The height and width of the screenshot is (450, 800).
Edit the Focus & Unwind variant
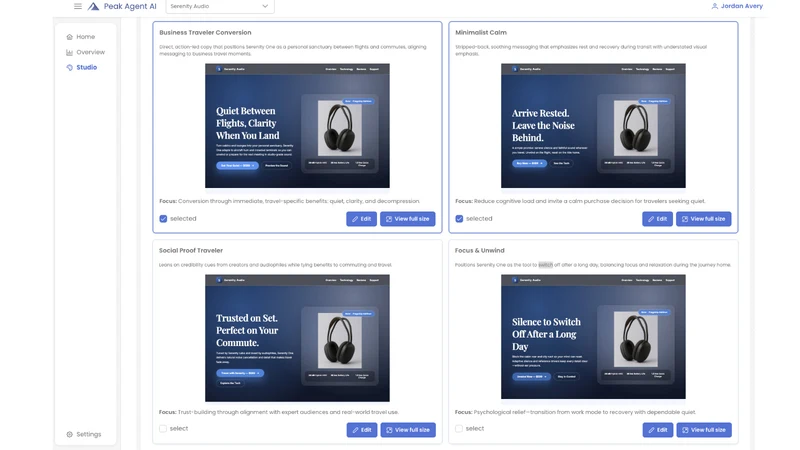coord(658,430)
